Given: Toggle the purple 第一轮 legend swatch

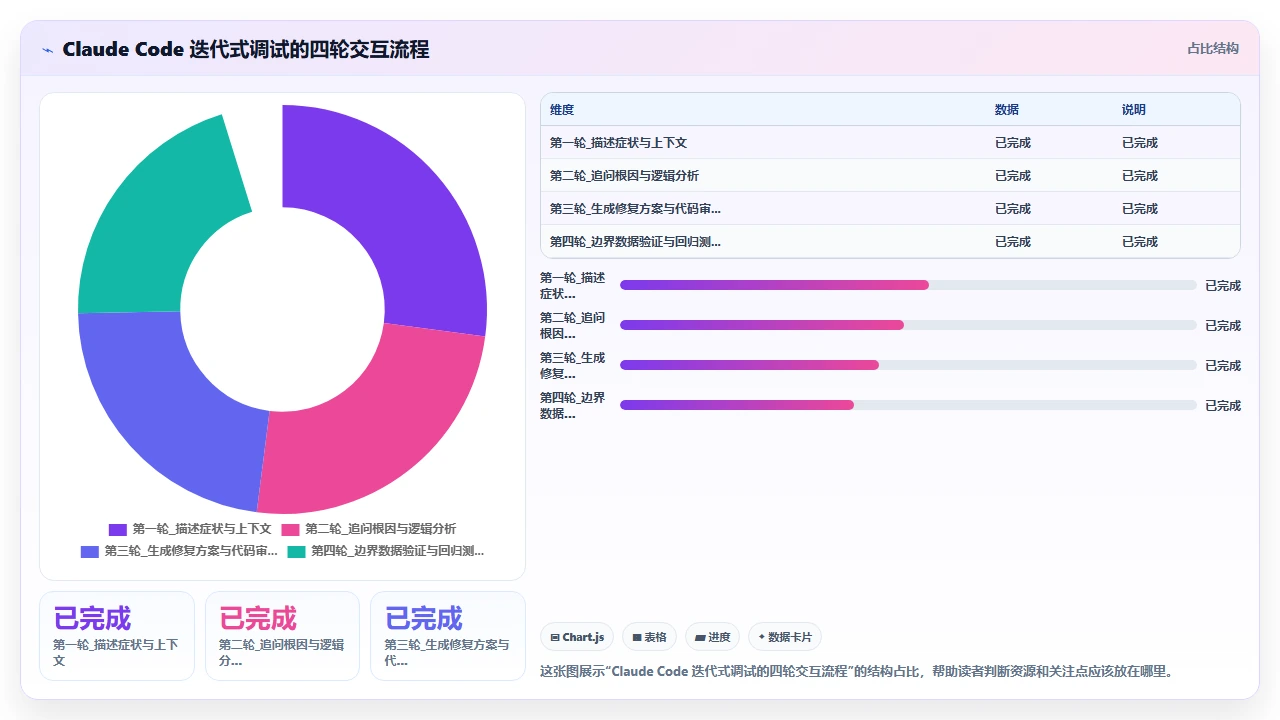Looking at the screenshot, I should tap(118, 529).
